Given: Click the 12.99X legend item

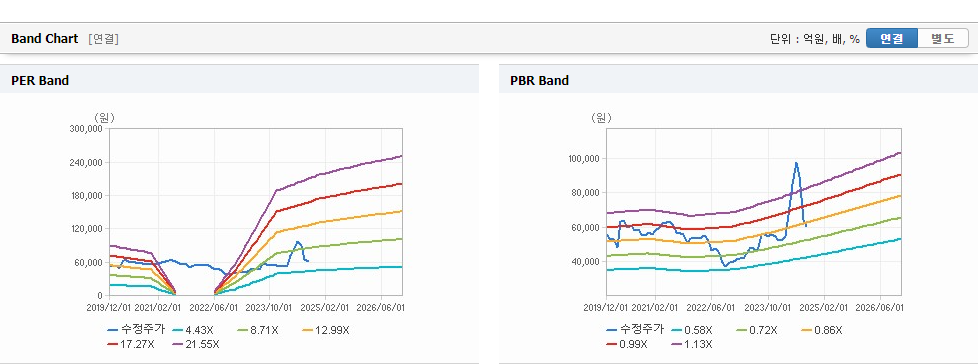Looking at the screenshot, I should (x=326, y=330).
